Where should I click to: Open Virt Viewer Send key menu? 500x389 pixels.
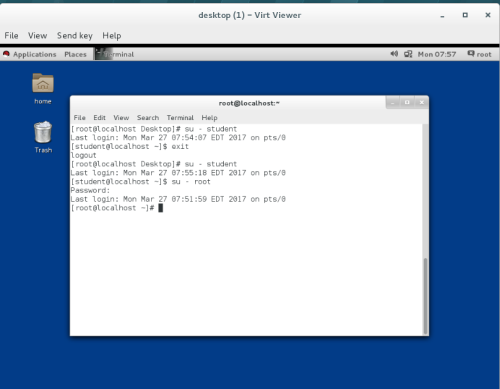coord(75,36)
